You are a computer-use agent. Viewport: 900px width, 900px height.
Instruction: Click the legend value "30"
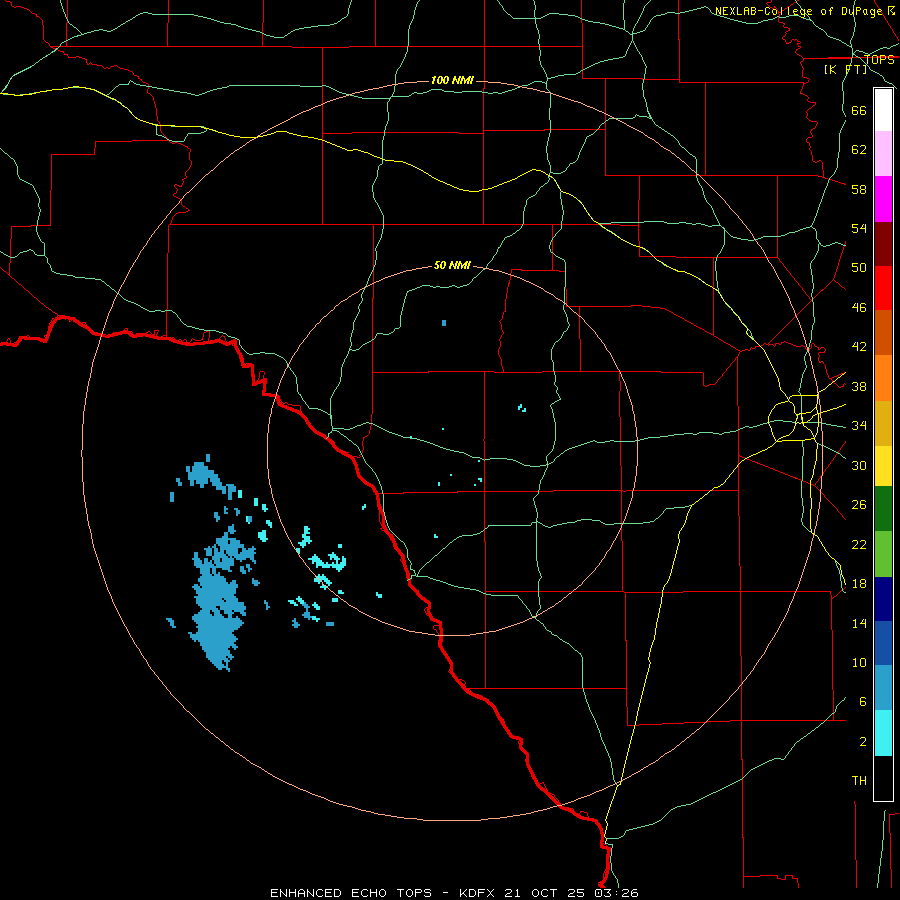(859, 465)
